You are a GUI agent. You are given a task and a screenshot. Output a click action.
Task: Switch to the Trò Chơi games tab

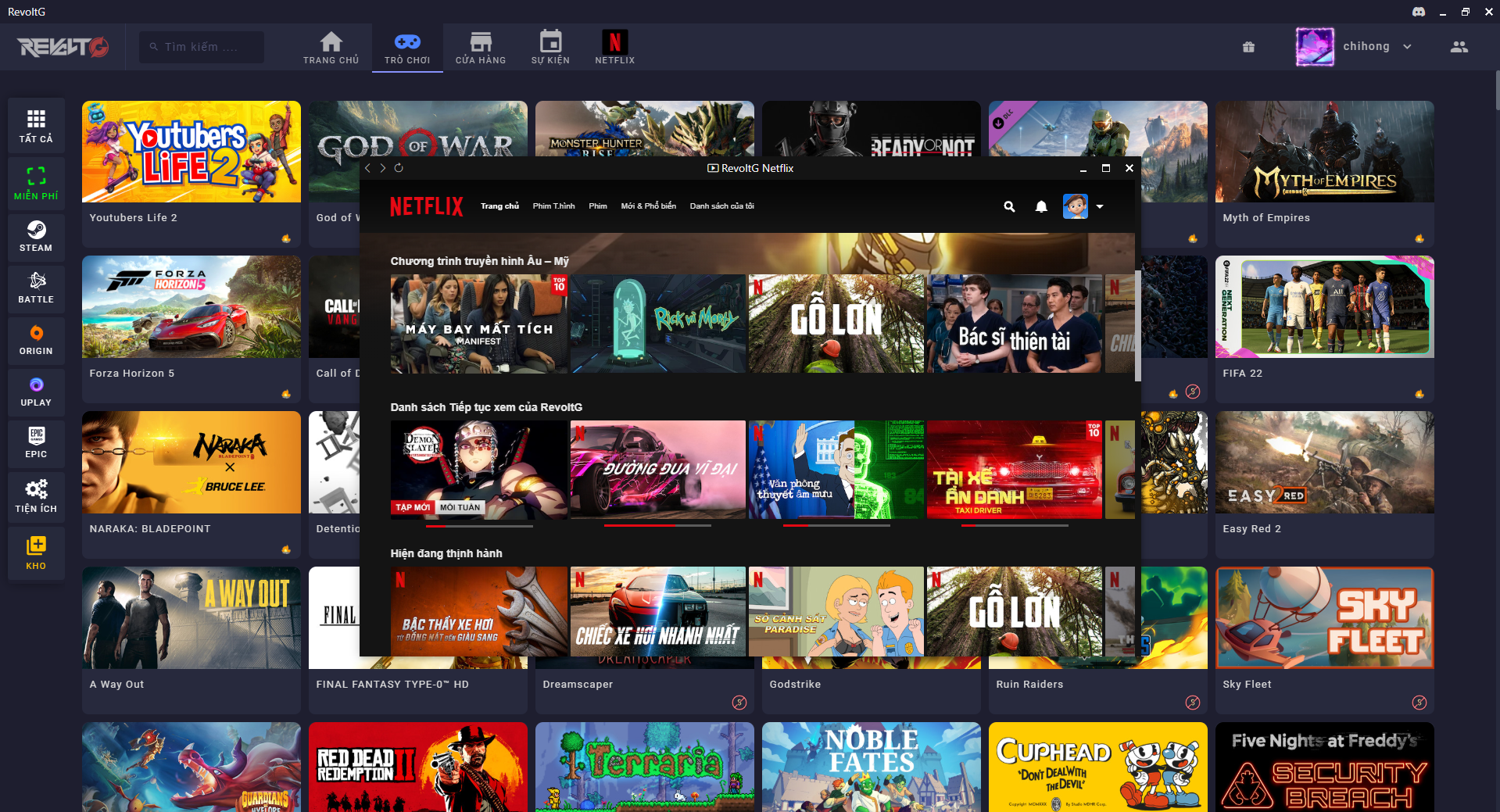coord(407,48)
